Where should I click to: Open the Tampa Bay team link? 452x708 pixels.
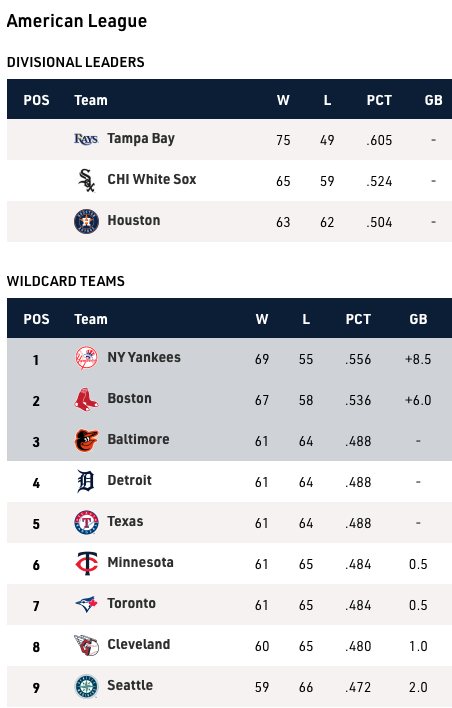[141, 139]
